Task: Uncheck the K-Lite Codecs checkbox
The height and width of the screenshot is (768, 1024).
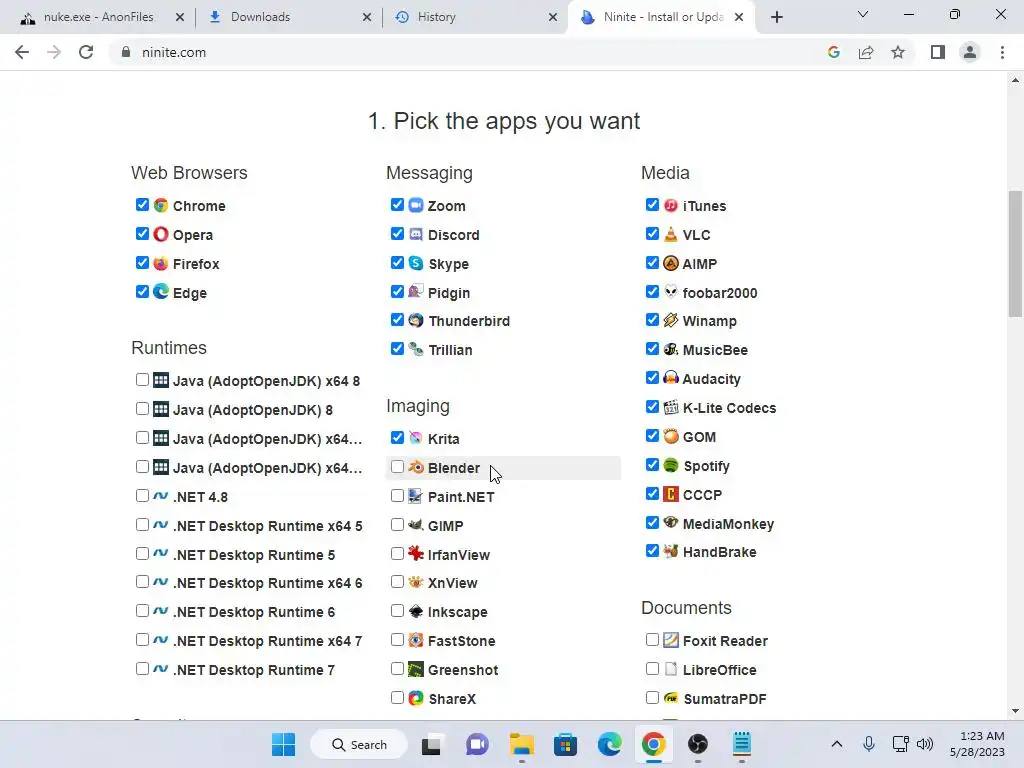Action: pos(652,407)
